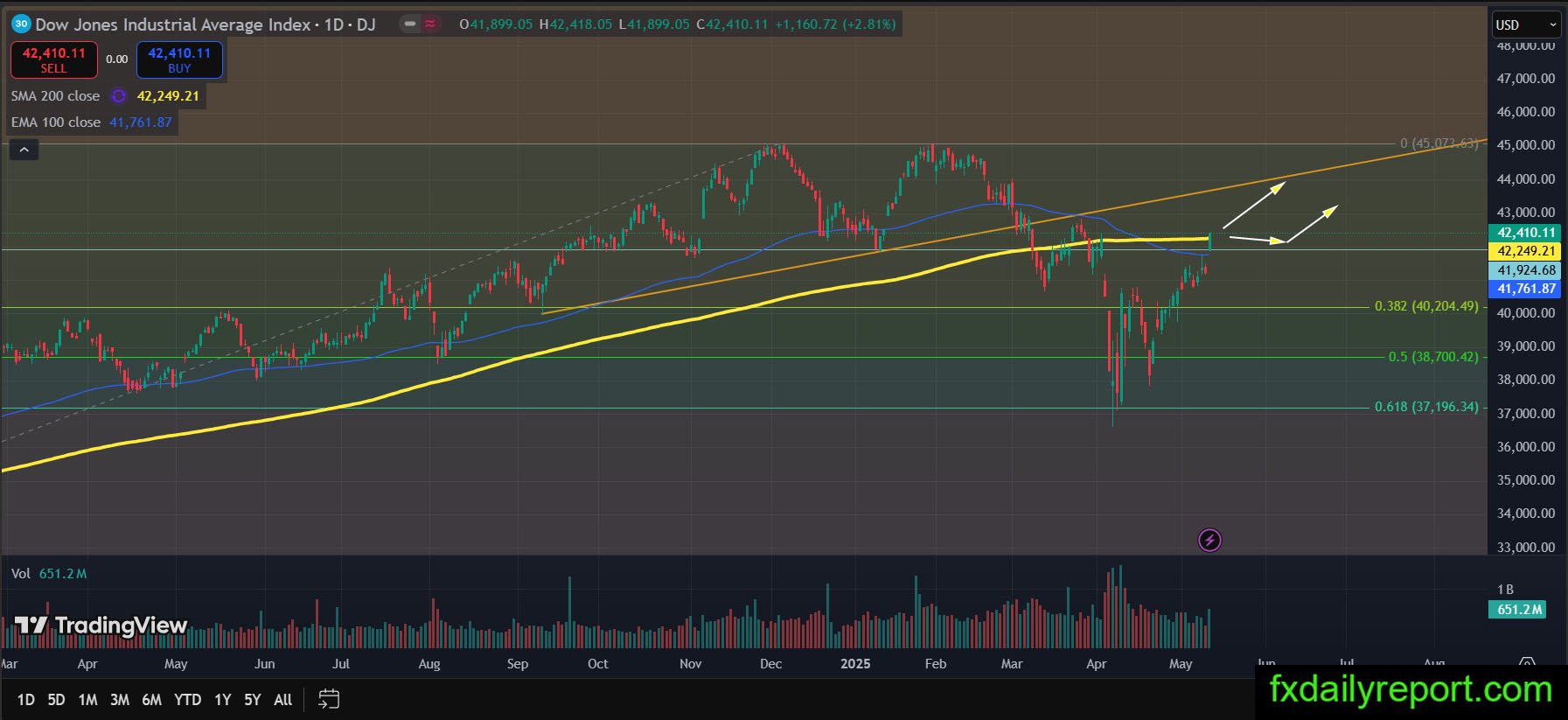Click the purple refresh icon beside SMA 200
1568x720 pixels.
(x=119, y=96)
